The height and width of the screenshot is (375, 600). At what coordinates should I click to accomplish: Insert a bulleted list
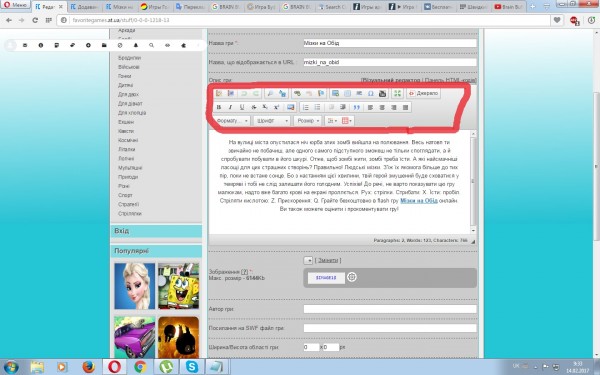click(x=317, y=107)
